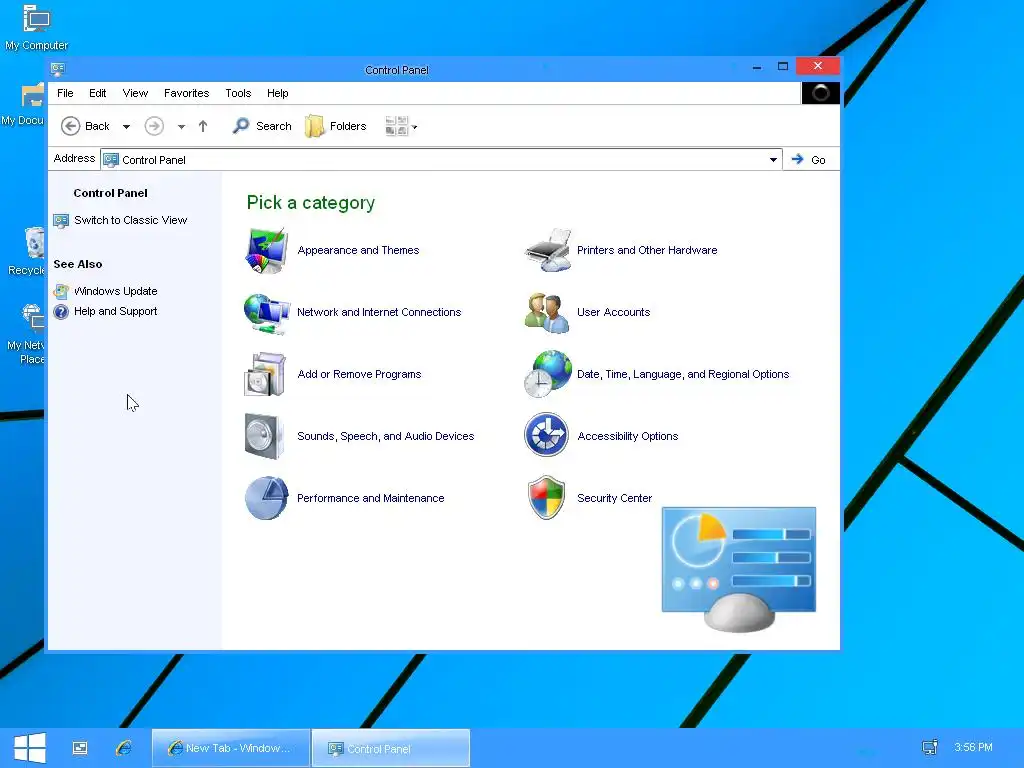Click the Control Panel icon in address bar
Screen dimensions: 1024x768
[111, 160]
